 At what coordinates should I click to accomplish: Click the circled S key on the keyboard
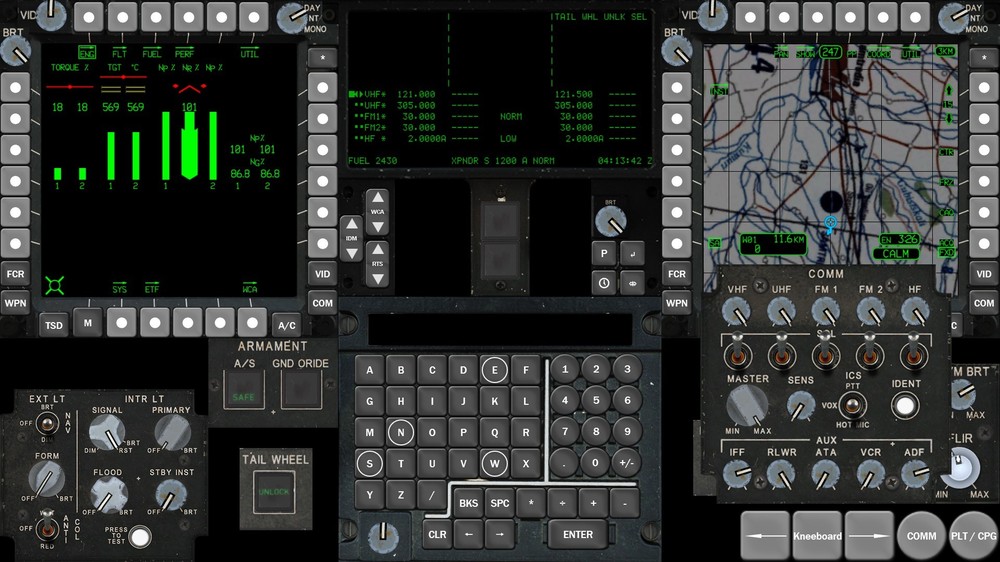(x=369, y=463)
